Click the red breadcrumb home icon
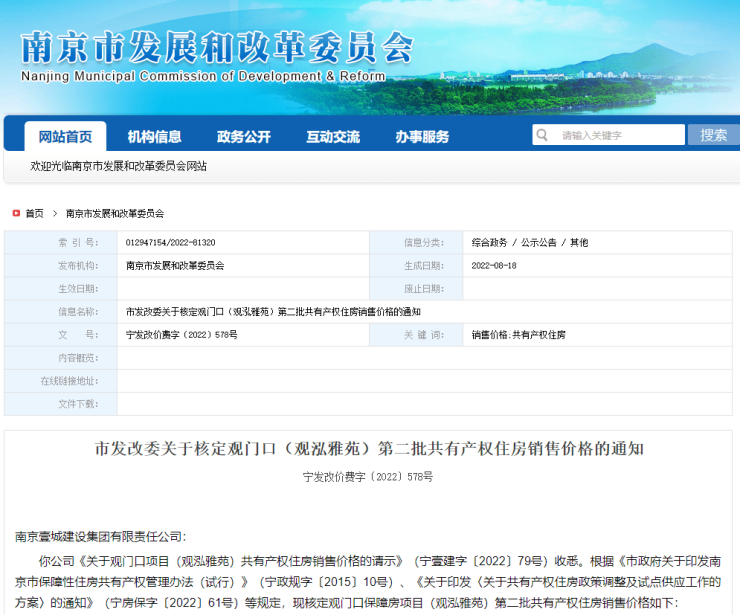The width and height of the screenshot is (740, 615). tap(17, 213)
